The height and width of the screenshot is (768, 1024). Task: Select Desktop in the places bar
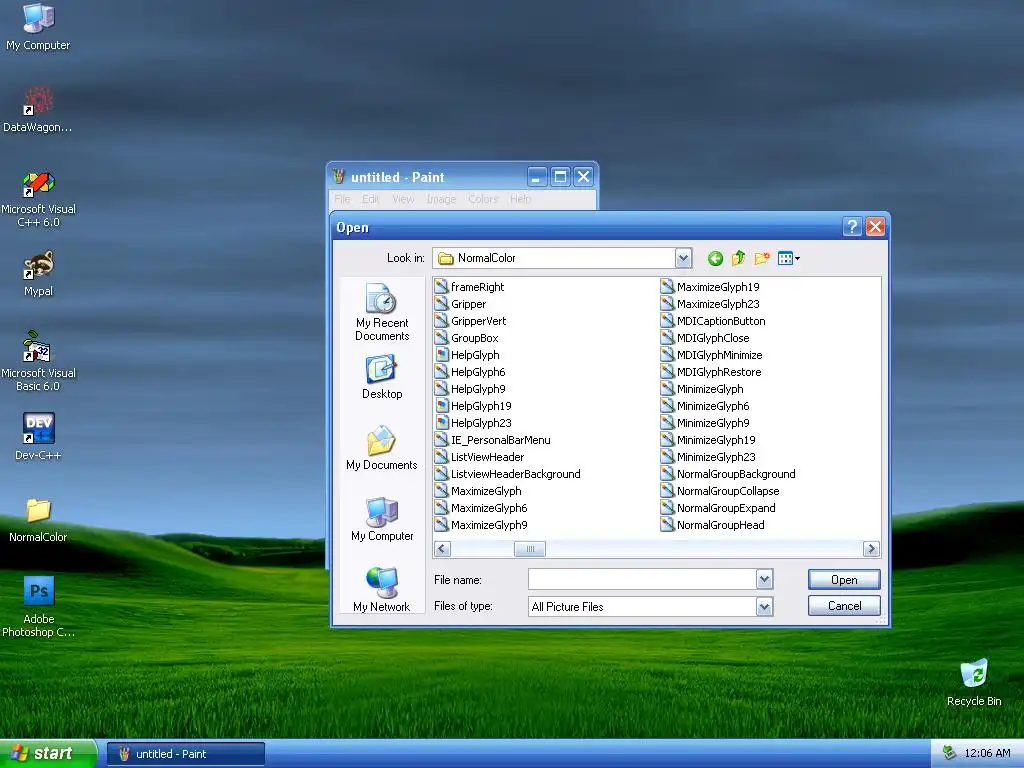(382, 377)
